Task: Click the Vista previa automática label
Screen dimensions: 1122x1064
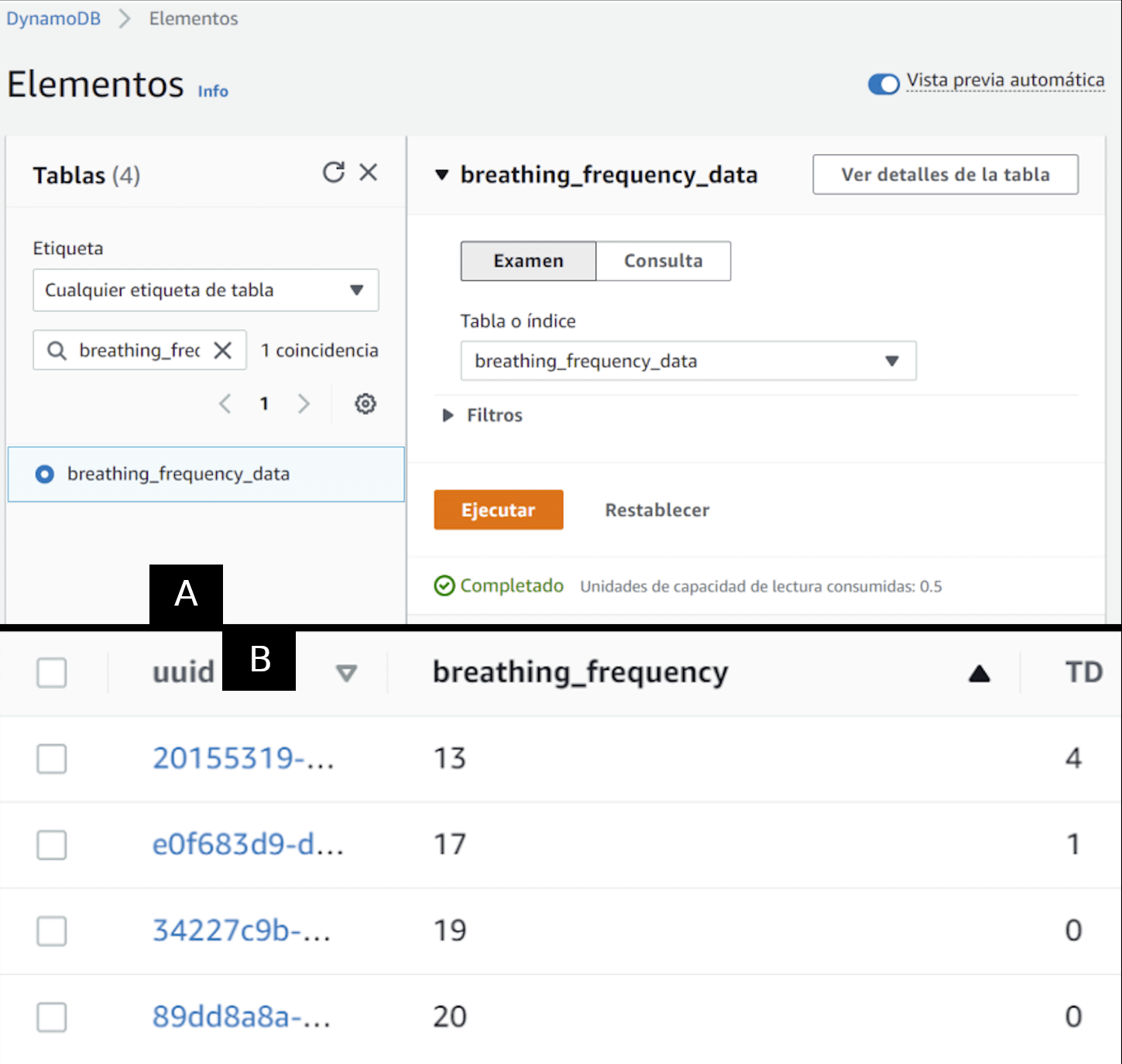Action: 1006,81
